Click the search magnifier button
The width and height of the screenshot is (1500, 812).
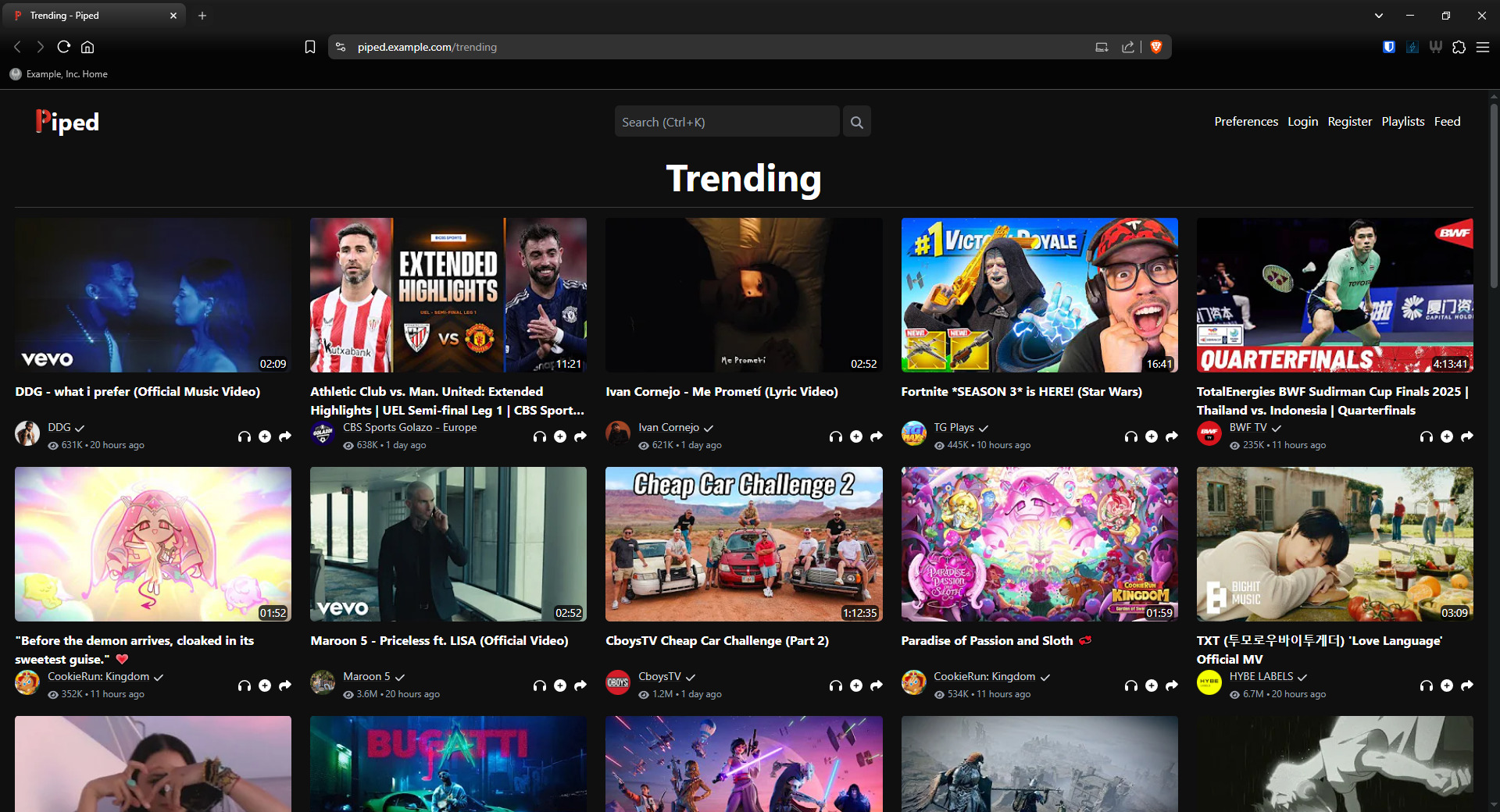856,123
